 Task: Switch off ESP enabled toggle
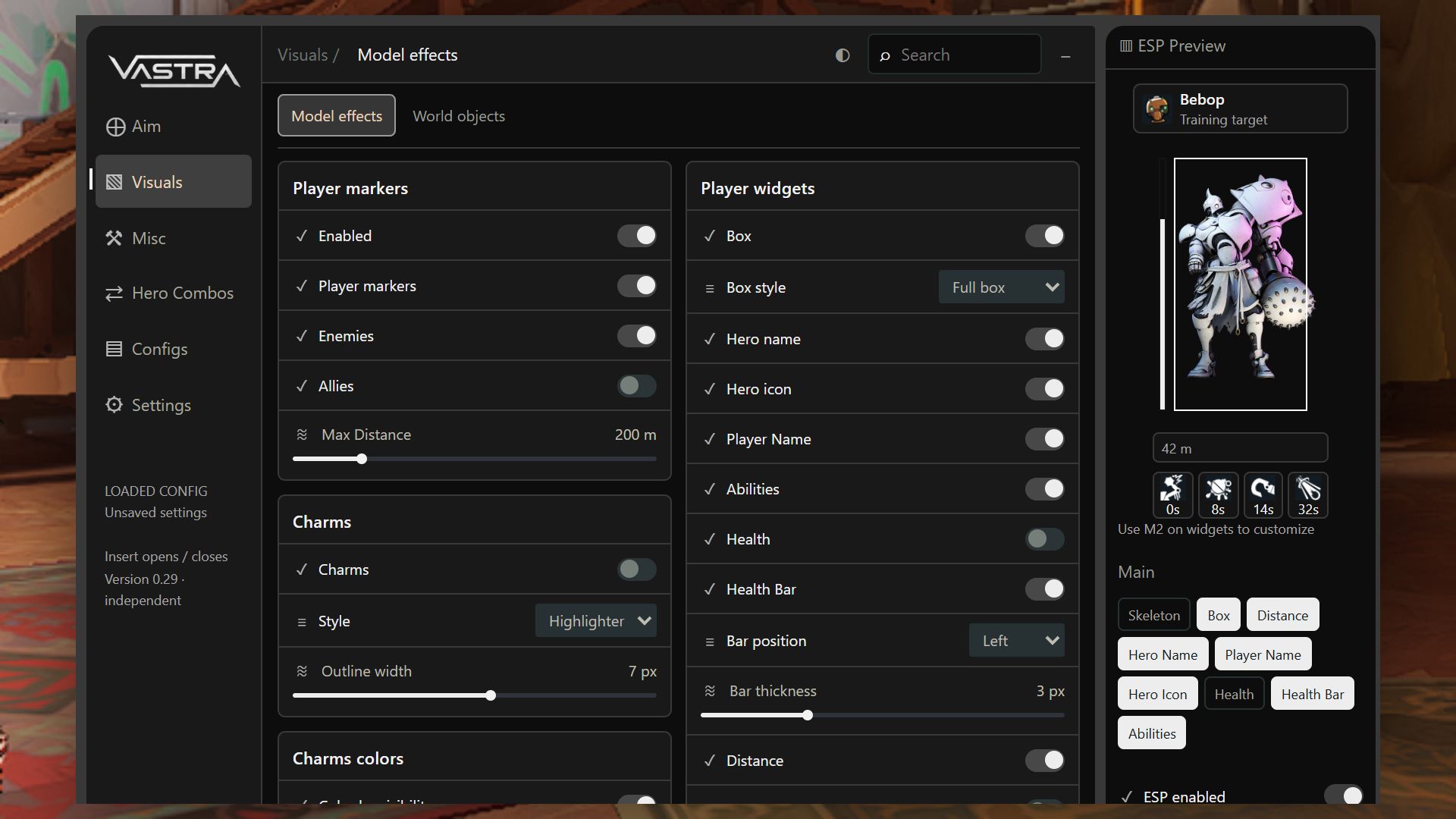tap(1343, 795)
